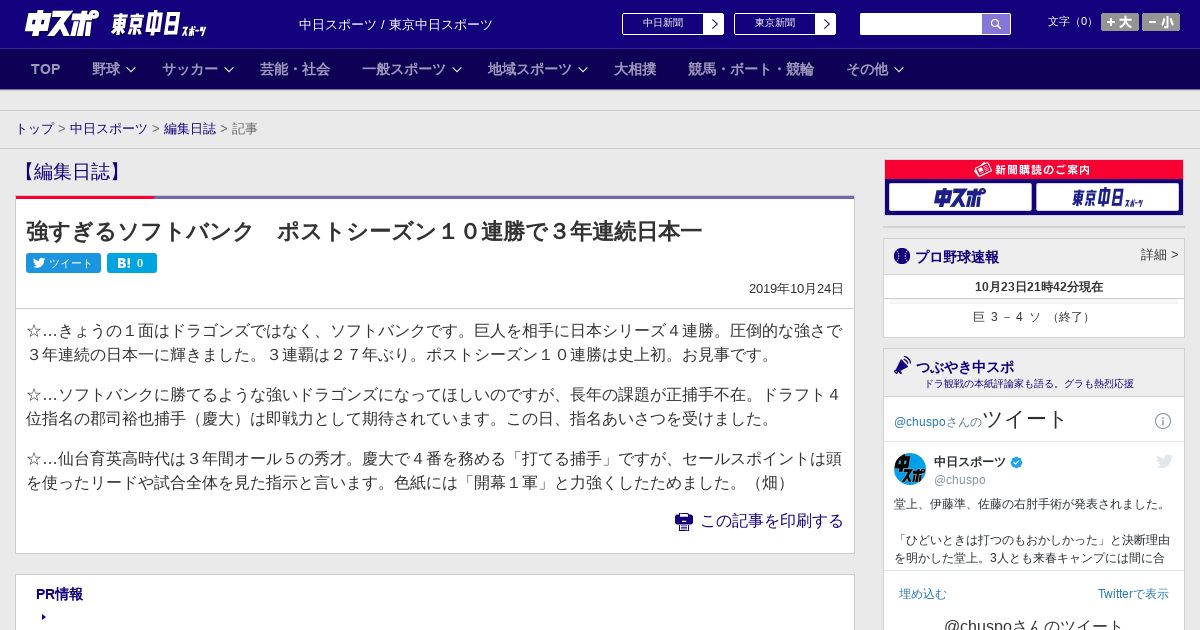Click the PR情報 heading
This screenshot has width=1200, height=630.
click(59, 594)
